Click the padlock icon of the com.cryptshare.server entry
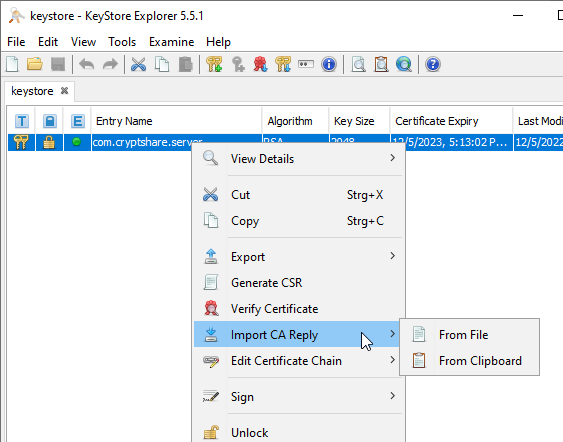 click(x=49, y=142)
